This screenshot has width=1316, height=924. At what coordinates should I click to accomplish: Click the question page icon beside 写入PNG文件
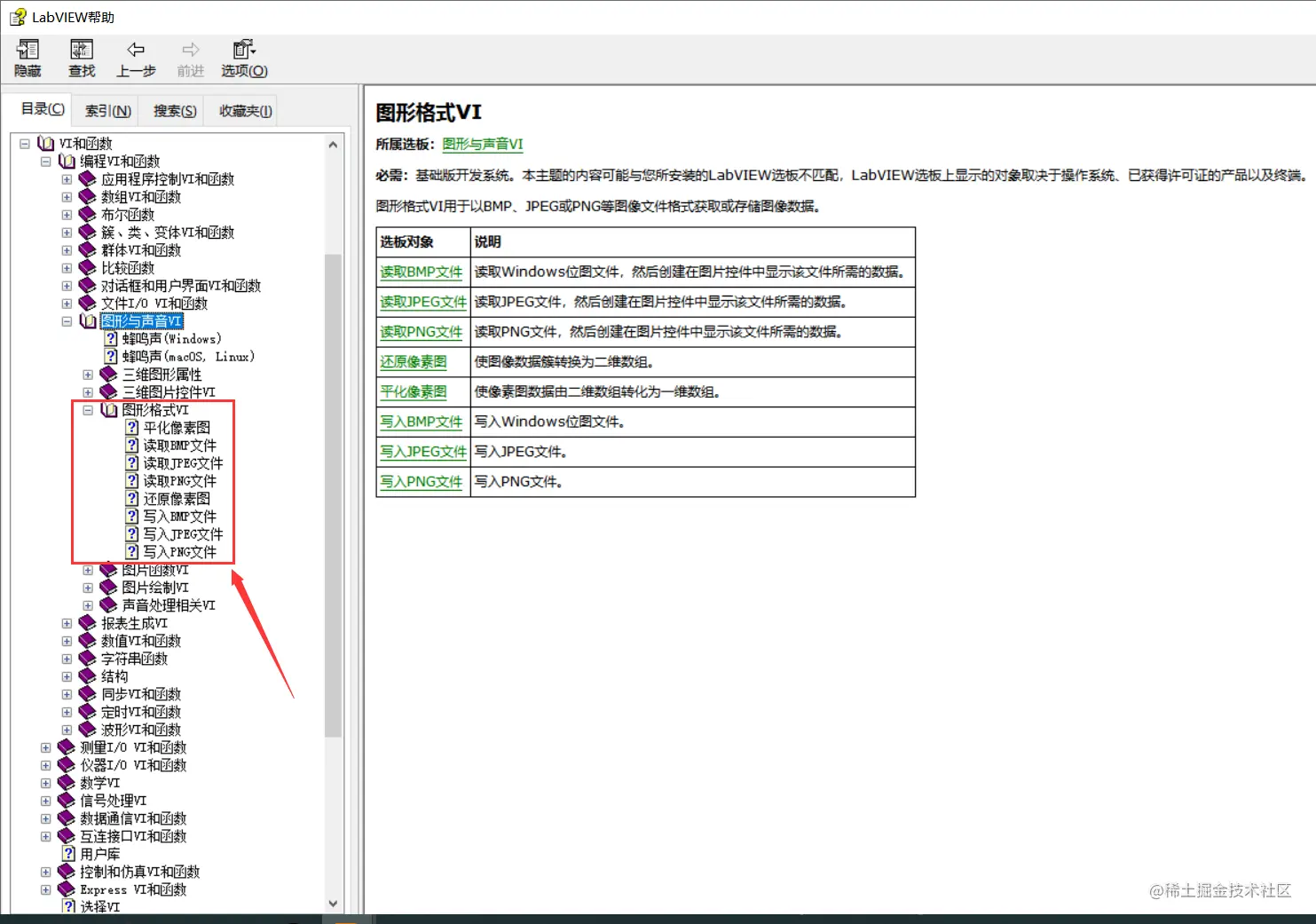[x=132, y=551]
